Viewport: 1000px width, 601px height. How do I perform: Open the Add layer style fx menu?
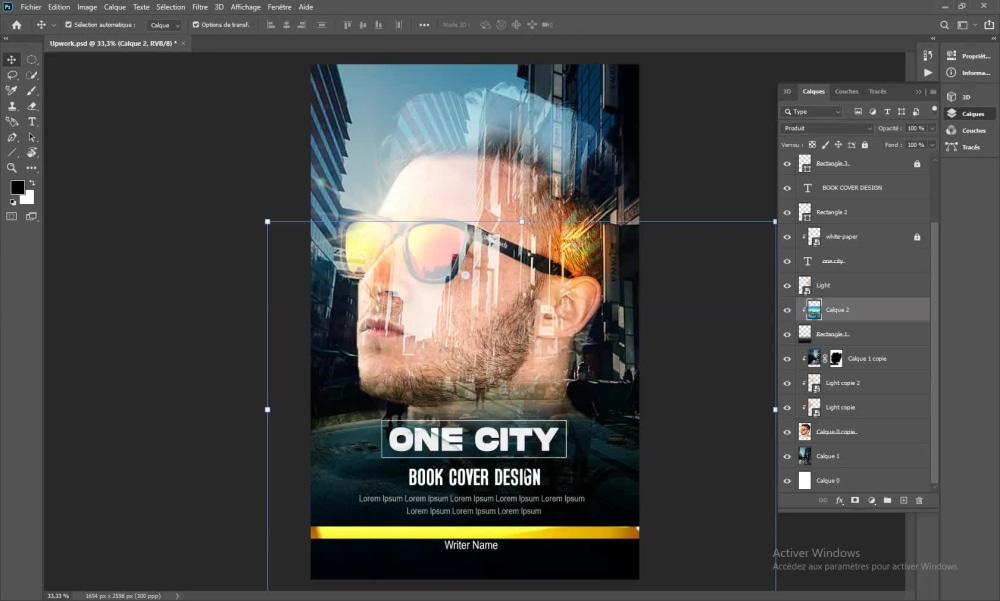840,500
